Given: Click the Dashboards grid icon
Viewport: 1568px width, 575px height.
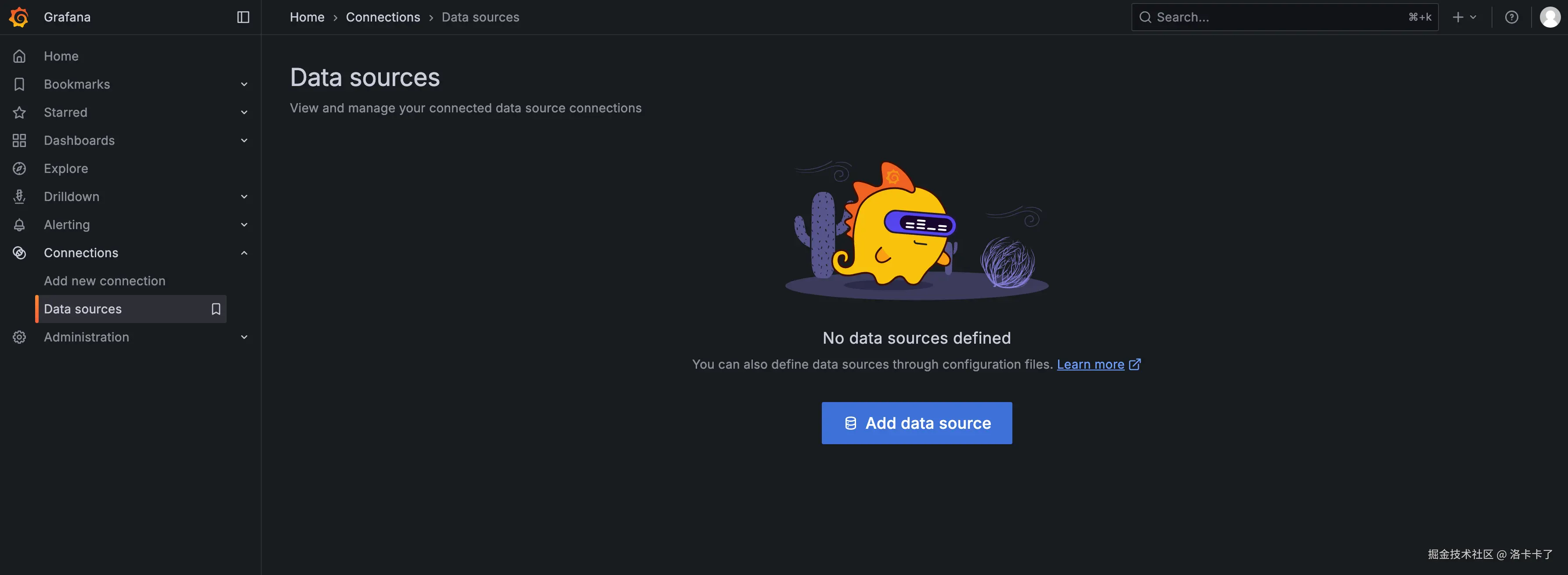Looking at the screenshot, I should pos(19,140).
